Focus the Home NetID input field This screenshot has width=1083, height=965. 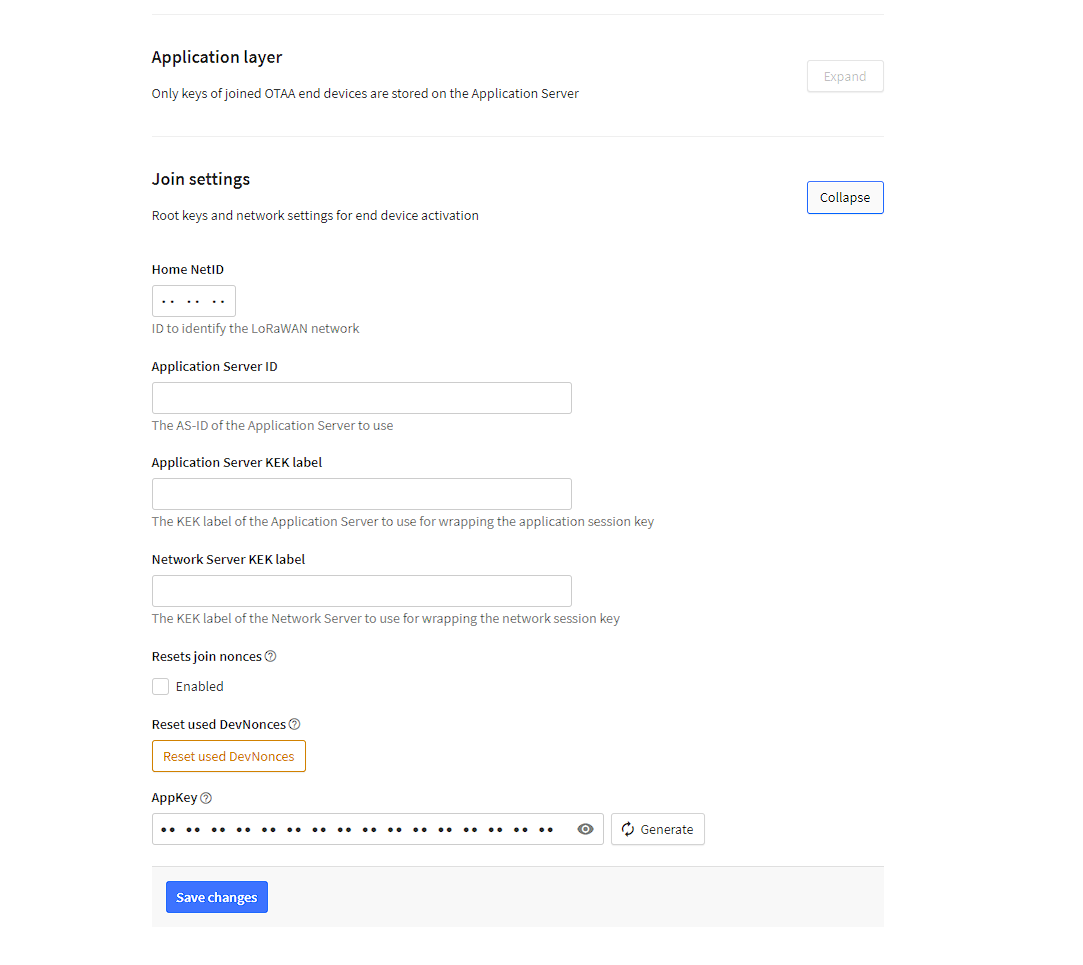point(194,301)
